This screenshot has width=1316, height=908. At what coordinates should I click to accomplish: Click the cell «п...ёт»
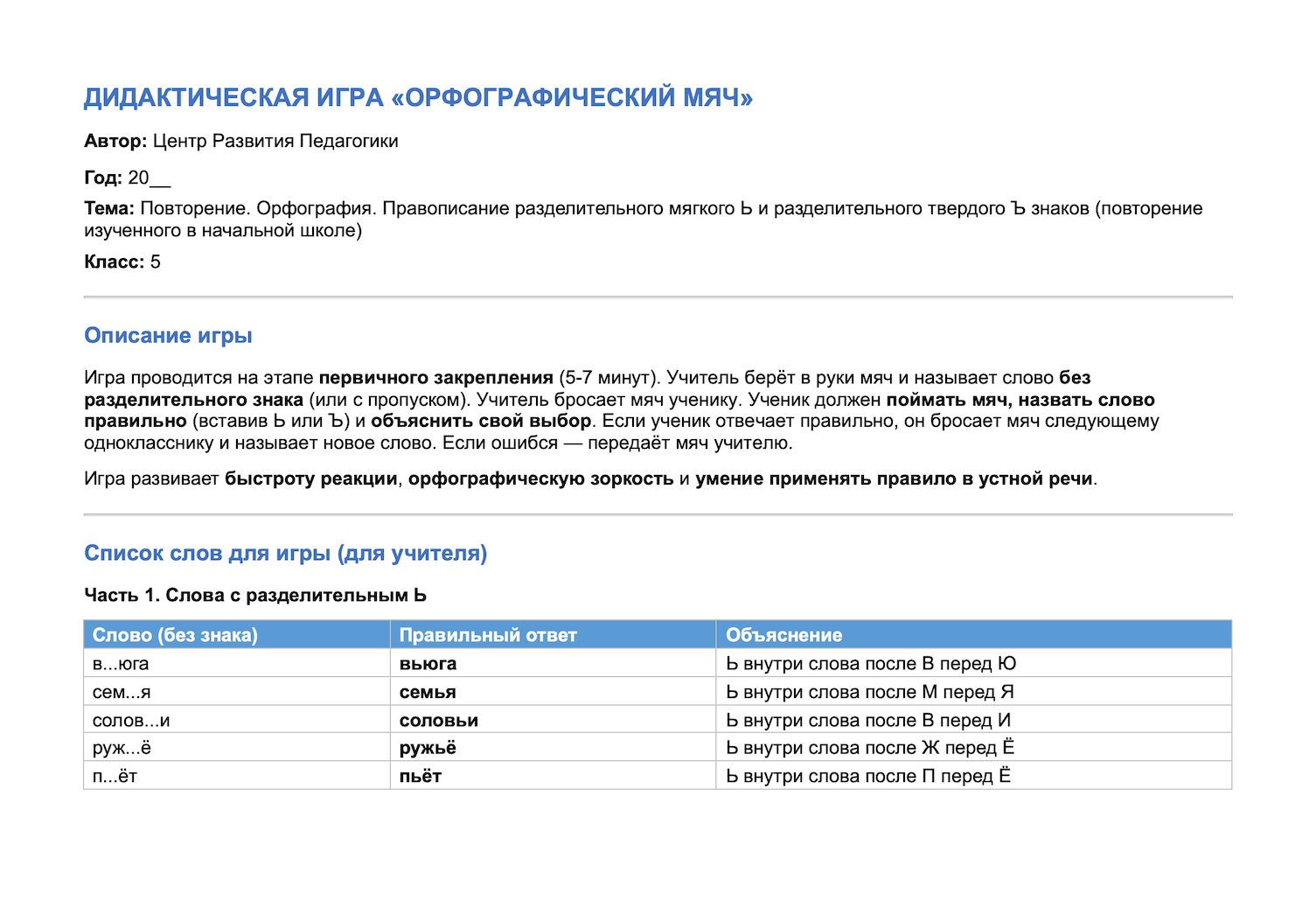[x=237, y=776]
